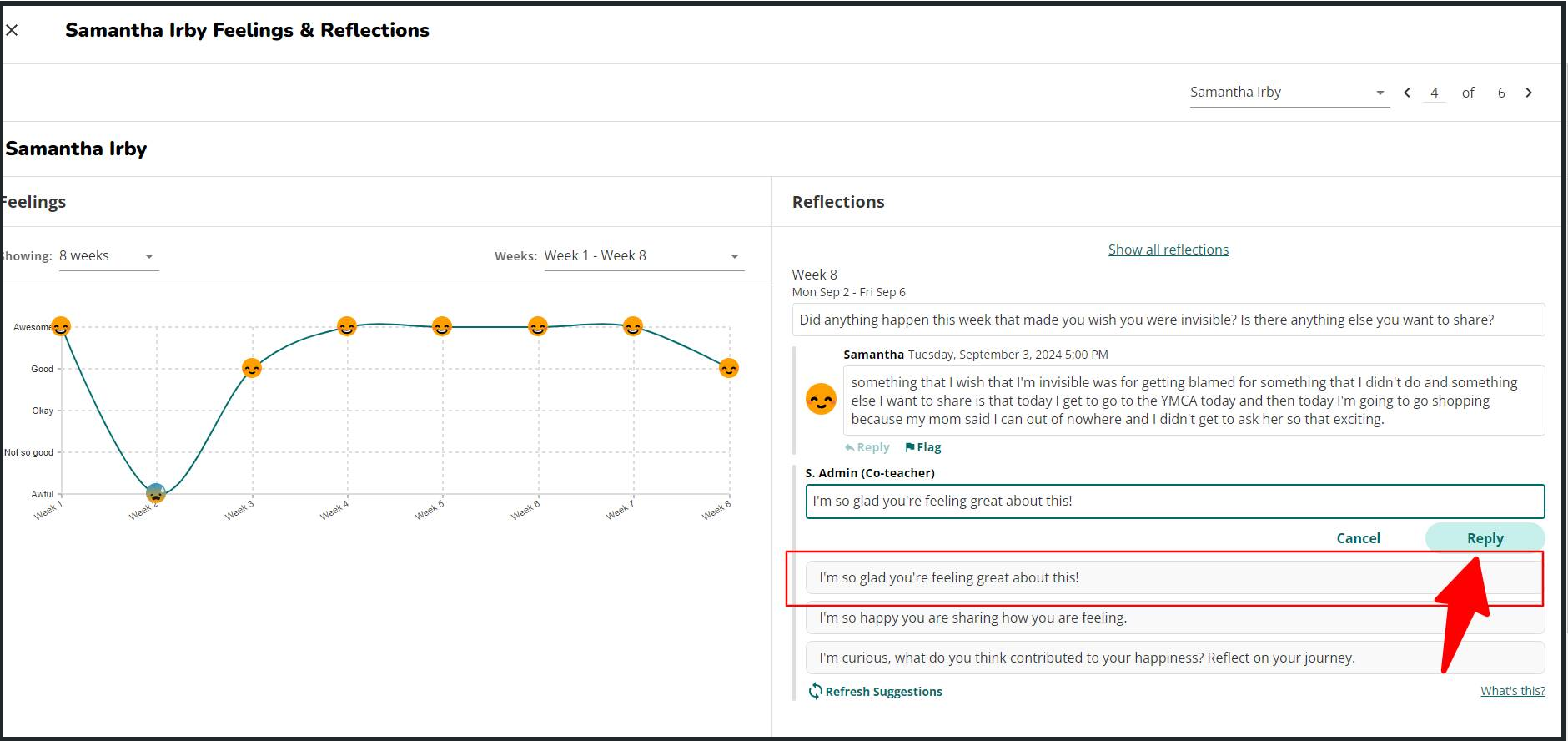Cancel the co-teacher reply
This screenshot has width=1568, height=741.
pyautogui.click(x=1358, y=538)
